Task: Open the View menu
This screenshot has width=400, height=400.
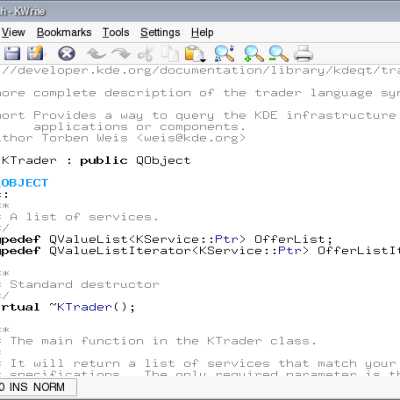Action: click(x=13, y=32)
